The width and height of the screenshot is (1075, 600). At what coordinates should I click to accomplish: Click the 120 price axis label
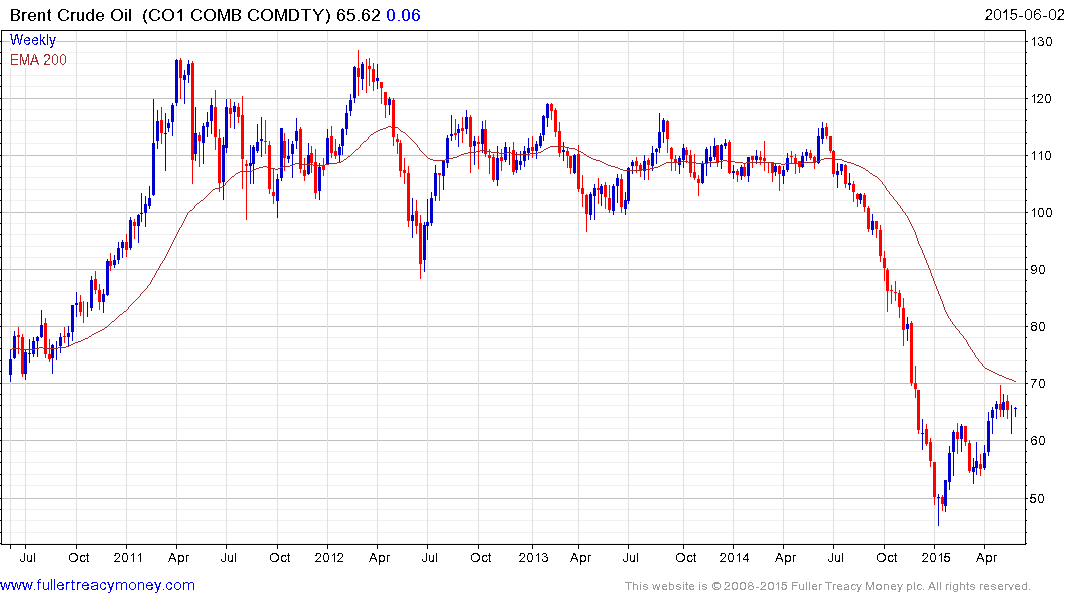(1041, 99)
